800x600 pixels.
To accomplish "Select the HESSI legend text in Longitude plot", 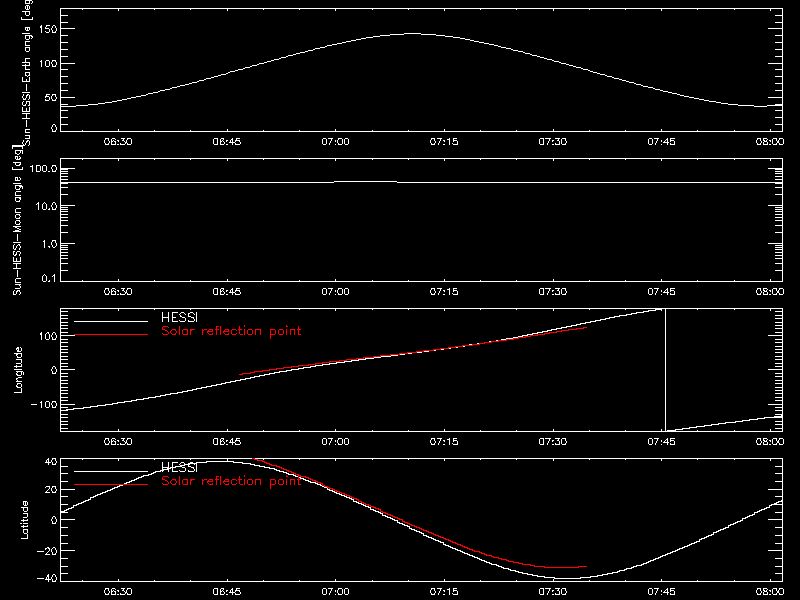I will click(x=179, y=317).
